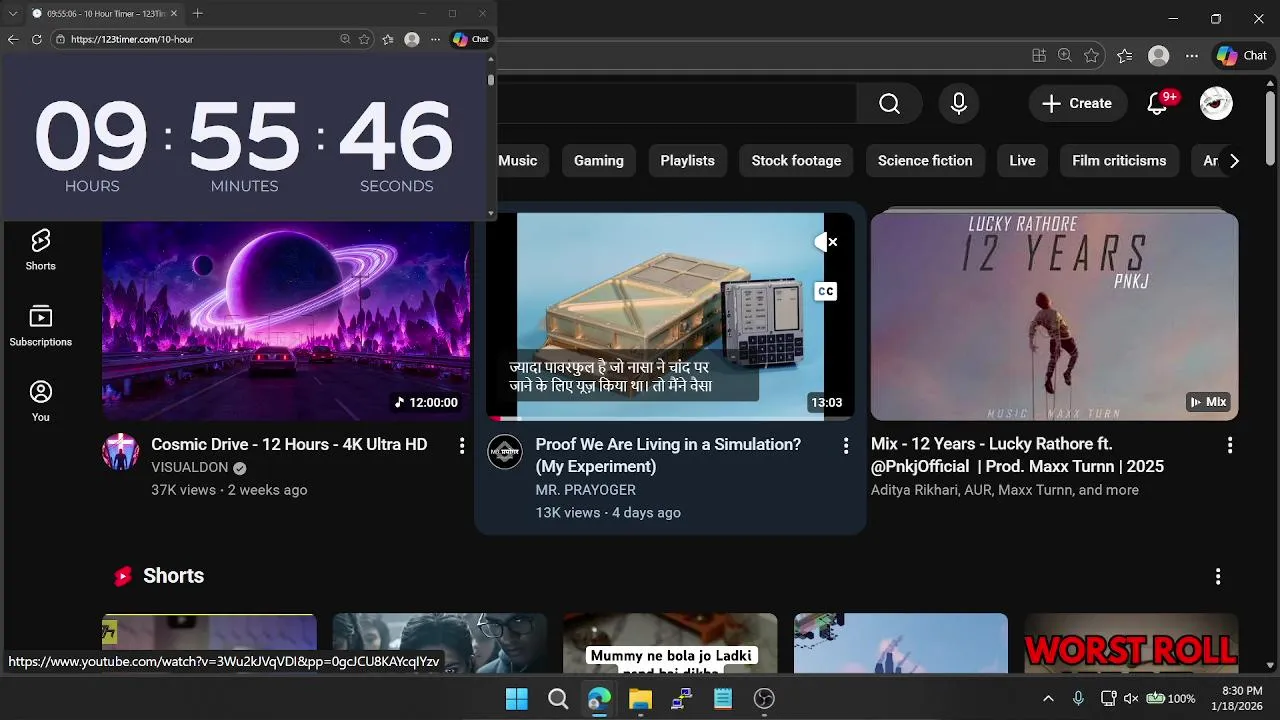Open Copilot Chat in timer window
Viewport: 1280px width, 720px height.
470,39
